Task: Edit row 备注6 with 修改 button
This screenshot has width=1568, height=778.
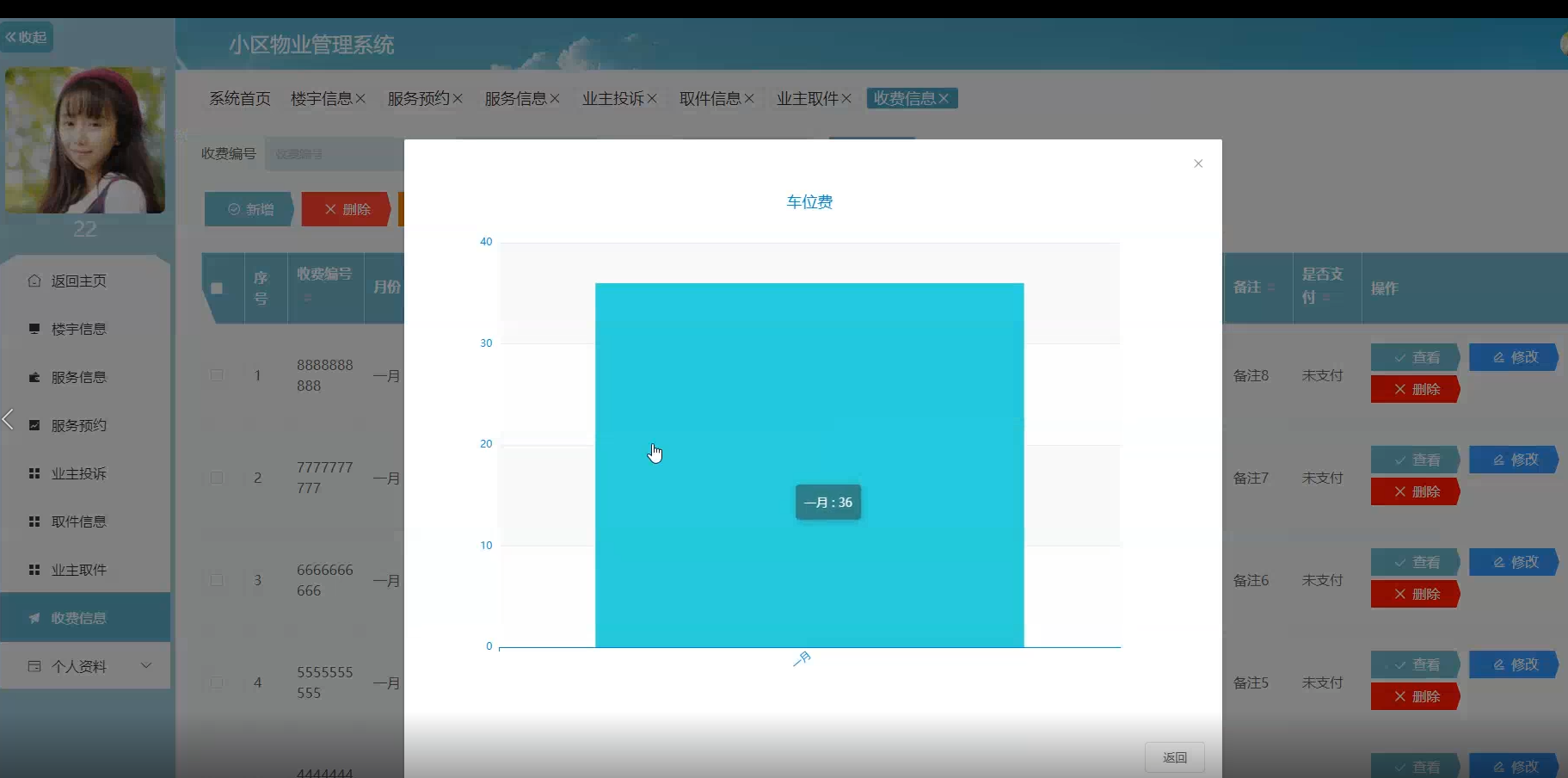Action: tap(1514, 562)
